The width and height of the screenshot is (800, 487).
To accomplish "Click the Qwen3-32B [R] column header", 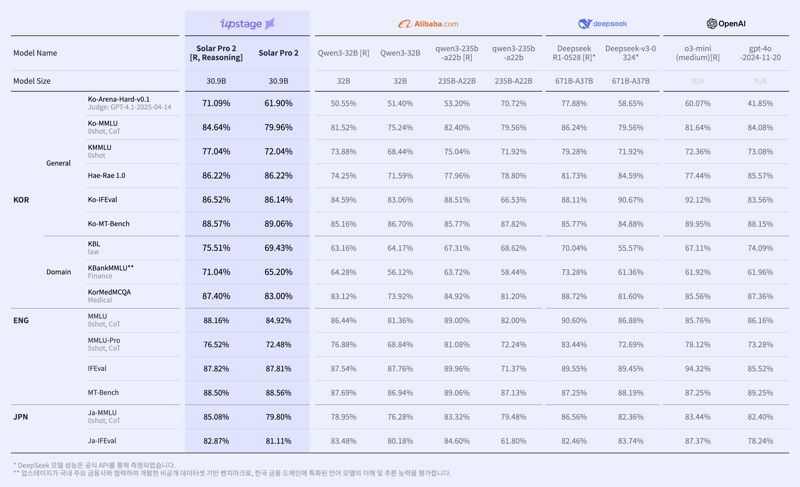I will click(343, 53).
